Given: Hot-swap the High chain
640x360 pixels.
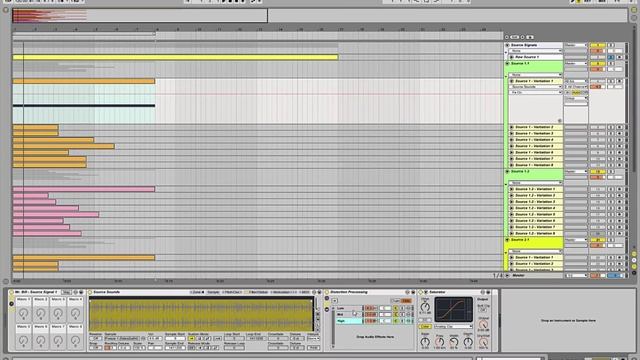Looking at the screenshot, I should [x=408, y=321].
